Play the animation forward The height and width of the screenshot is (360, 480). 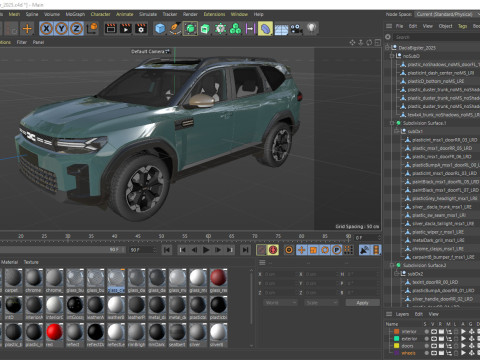pos(206,250)
